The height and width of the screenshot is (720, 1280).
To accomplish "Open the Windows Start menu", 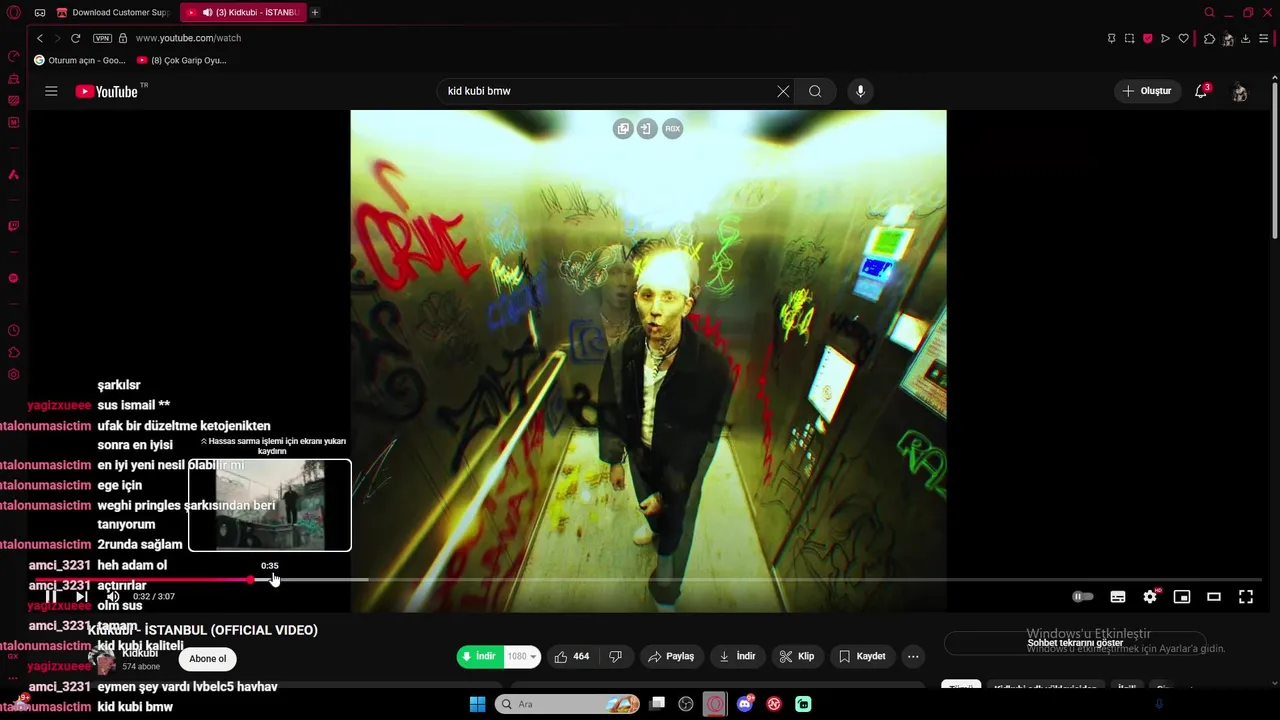I will [x=477, y=704].
